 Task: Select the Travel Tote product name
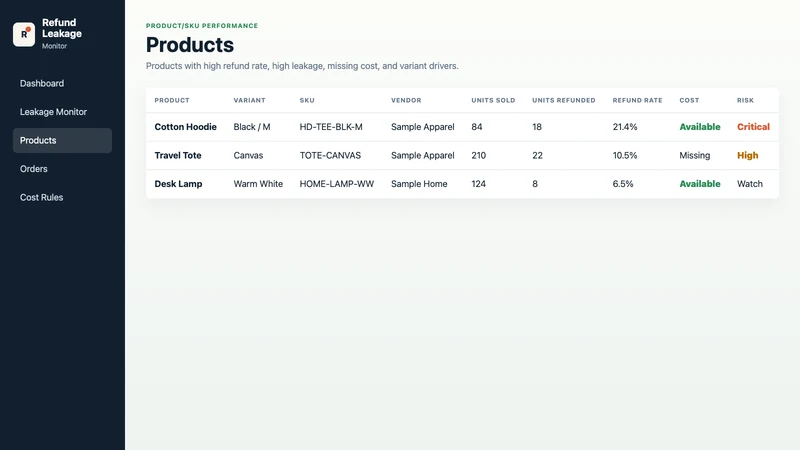[x=178, y=156]
